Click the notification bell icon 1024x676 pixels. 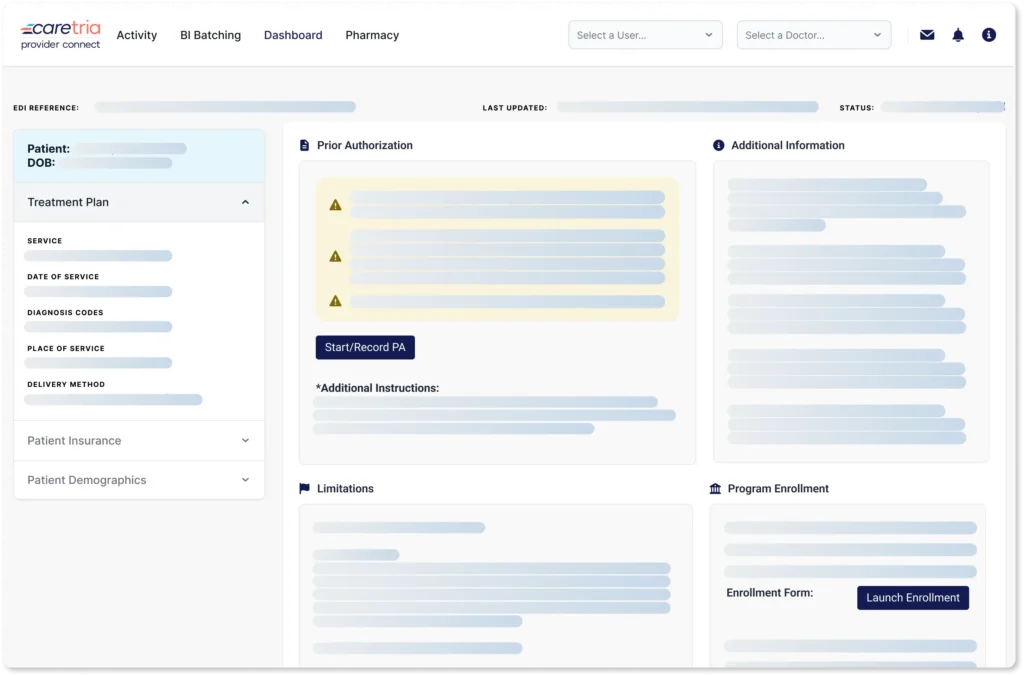pos(958,35)
